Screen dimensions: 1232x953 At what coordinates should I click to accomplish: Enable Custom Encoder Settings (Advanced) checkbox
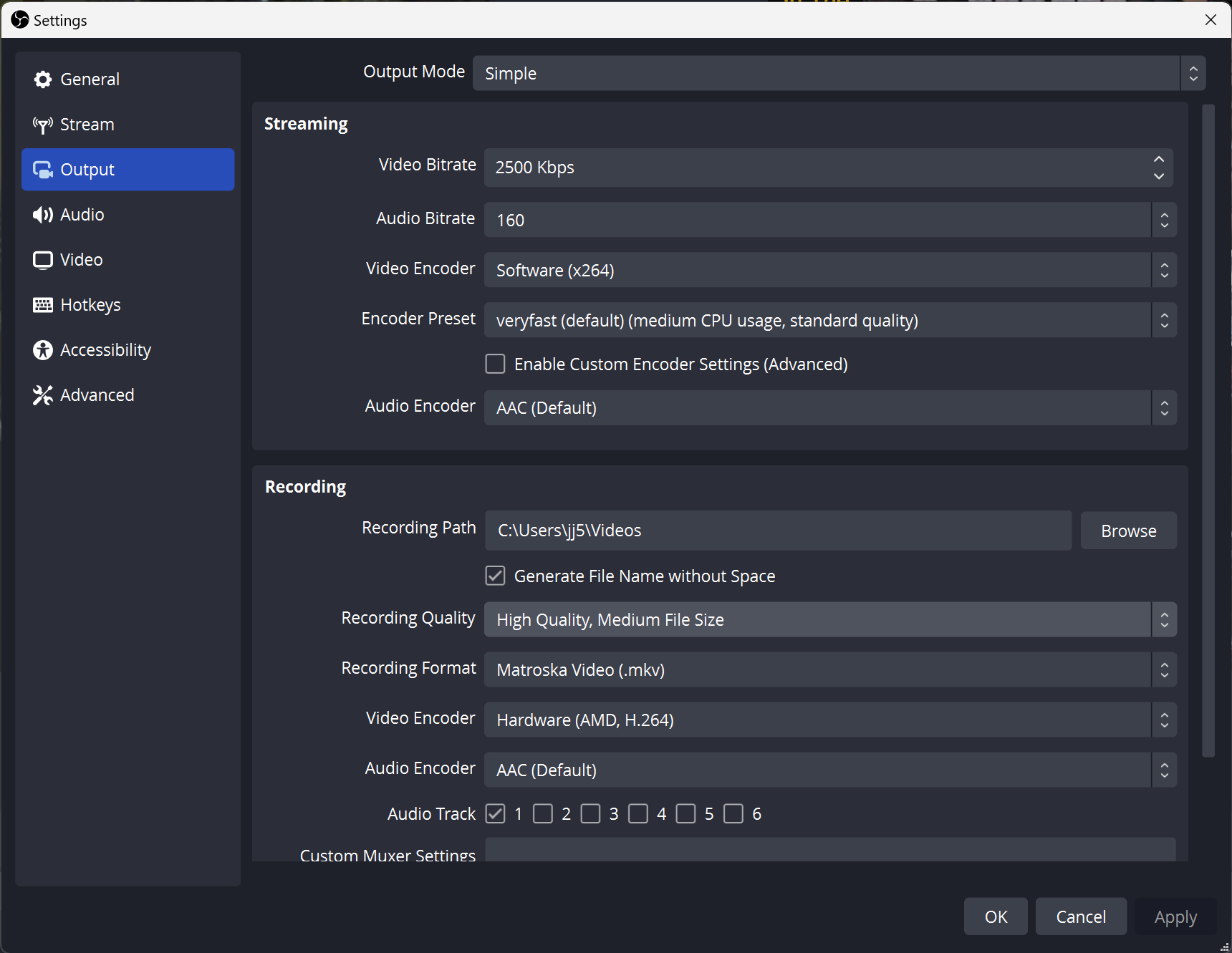pos(495,364)
